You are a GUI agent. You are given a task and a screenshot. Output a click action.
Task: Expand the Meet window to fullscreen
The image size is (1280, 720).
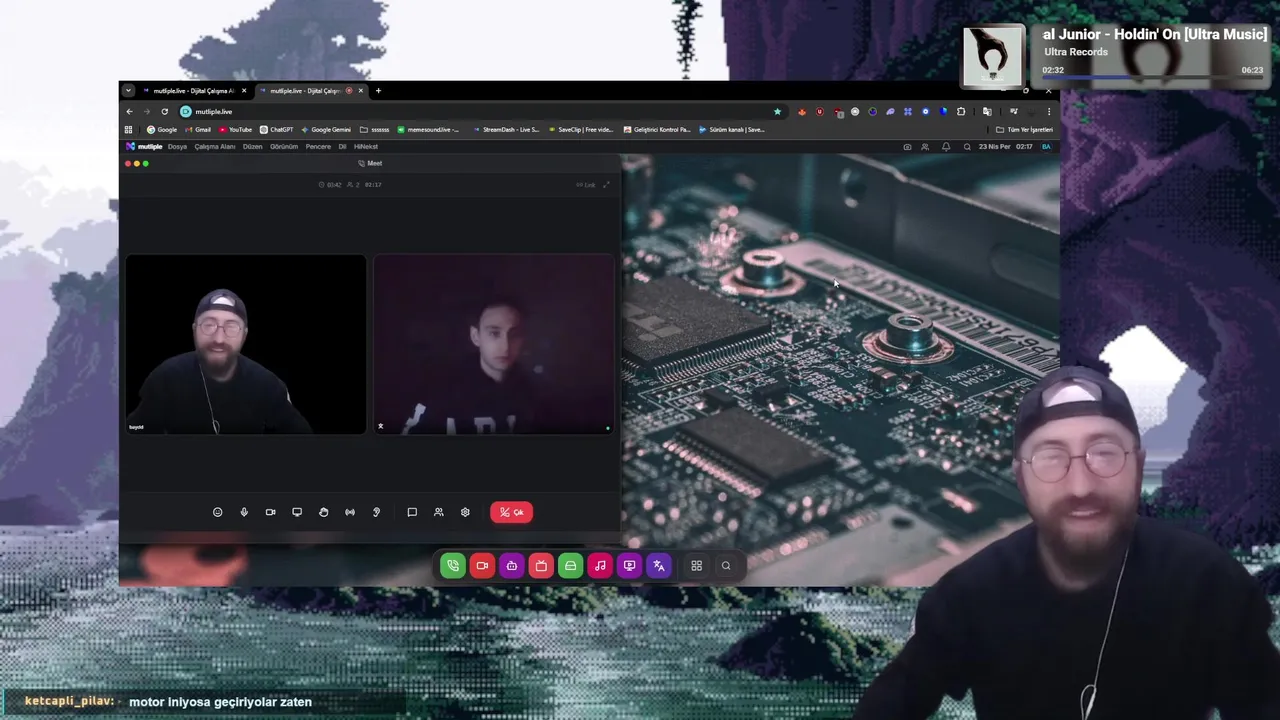pos(606,185)
